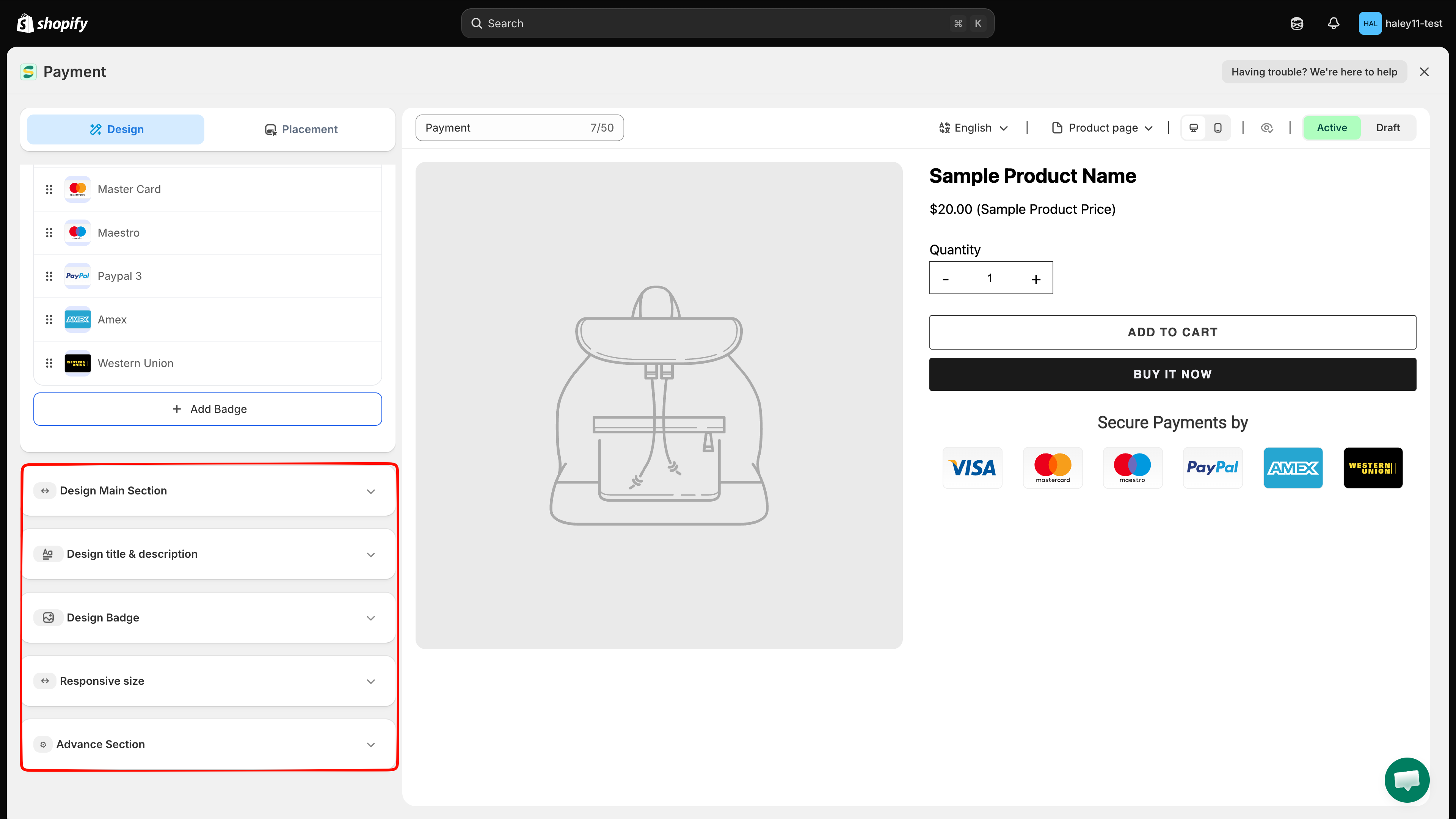Image resolution: width=1456 pixels, height=819 pixels.
Task: Click the backpack product image placeholder
Action: coord(659,405)
